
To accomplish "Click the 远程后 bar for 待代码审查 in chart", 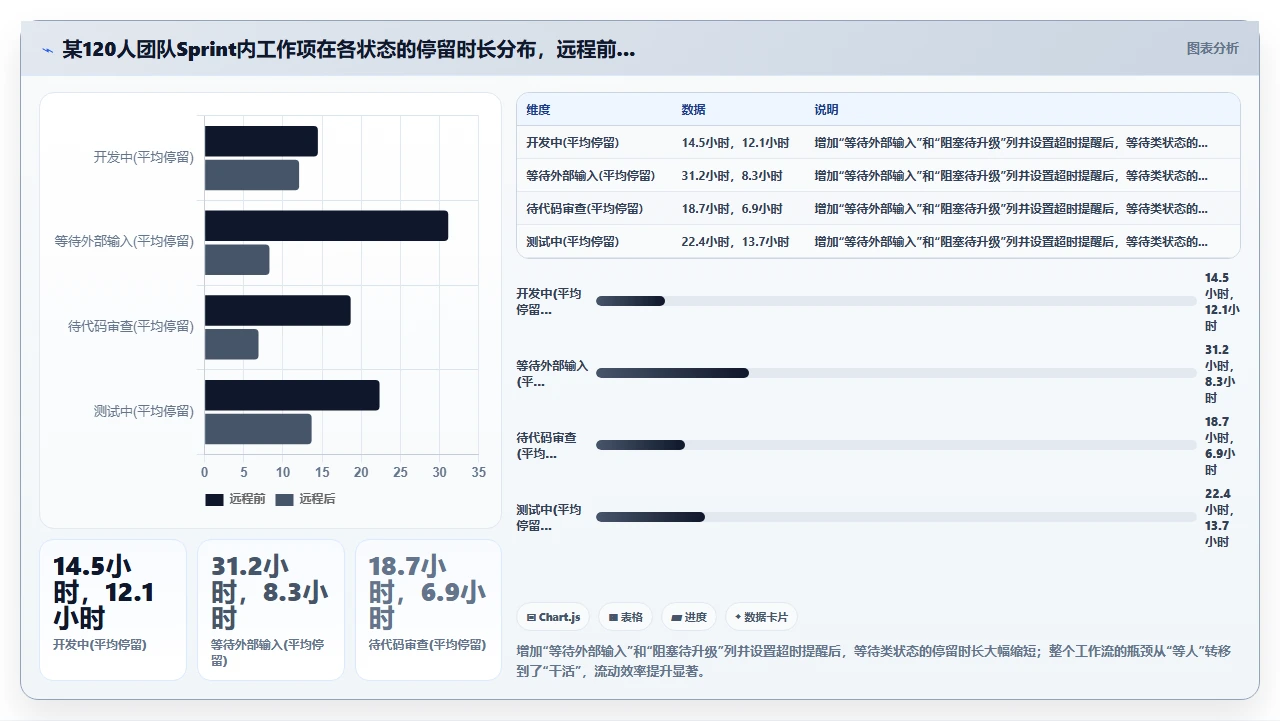I will 232,344.
